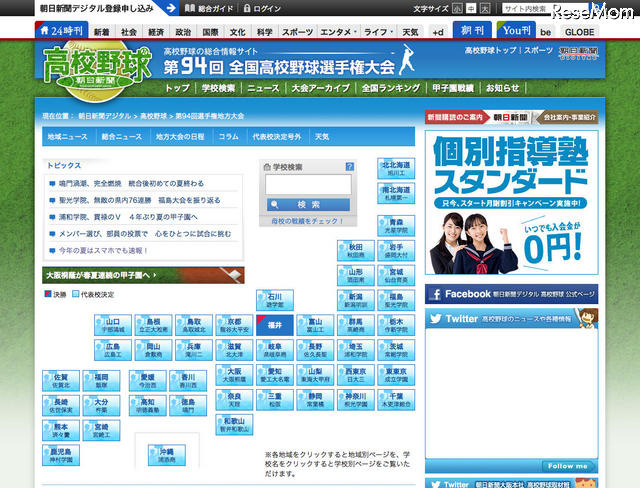This screenshot has height=488, width=640.
Task: Click the 高校野球 朝日新聞 ball logo
Action: pyautogui.click(x=97, y=70)
